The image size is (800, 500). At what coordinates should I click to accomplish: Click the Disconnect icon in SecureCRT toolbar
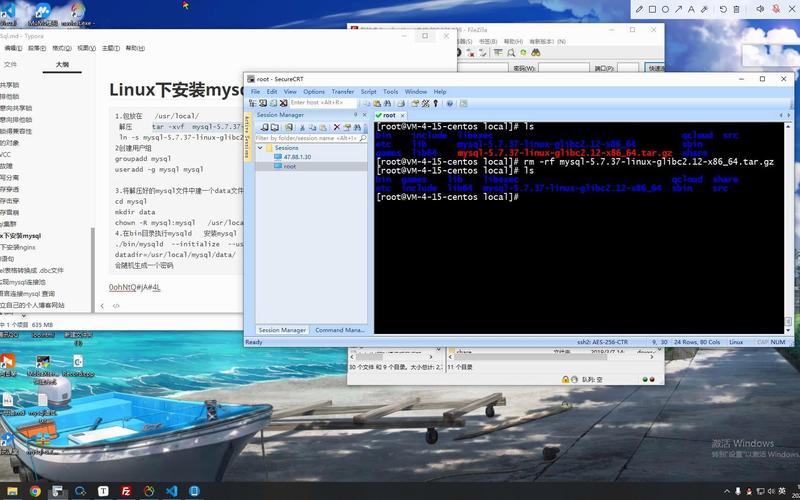pos(283,103)
